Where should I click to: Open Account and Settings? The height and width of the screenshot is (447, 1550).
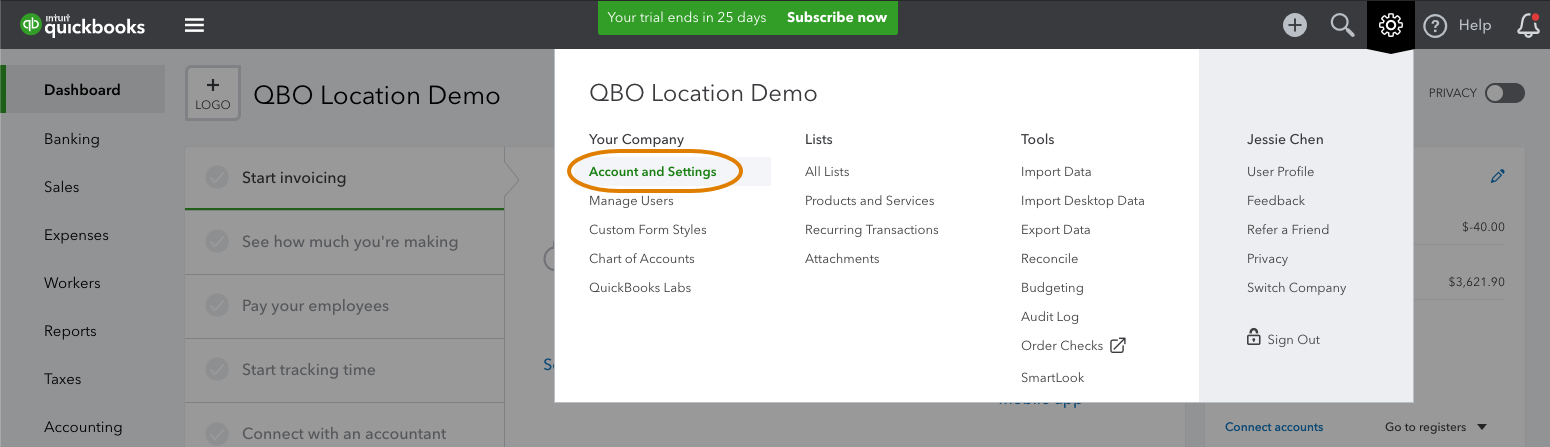(653, 172)
